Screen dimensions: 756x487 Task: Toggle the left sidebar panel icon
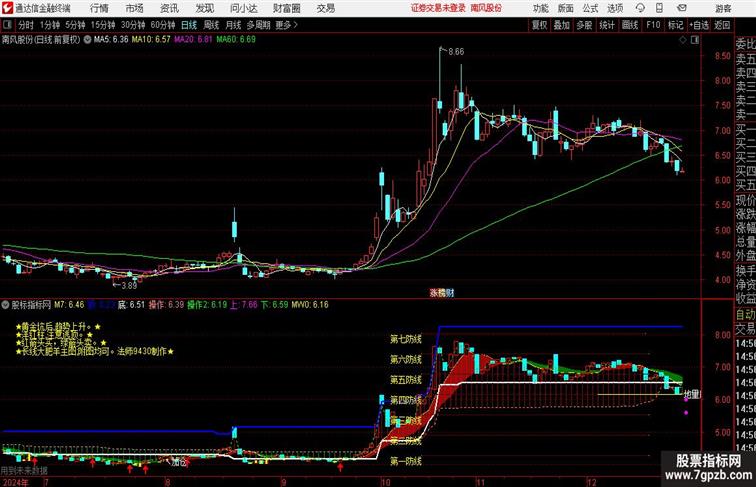pyautogui.click(x=7, y=25)
